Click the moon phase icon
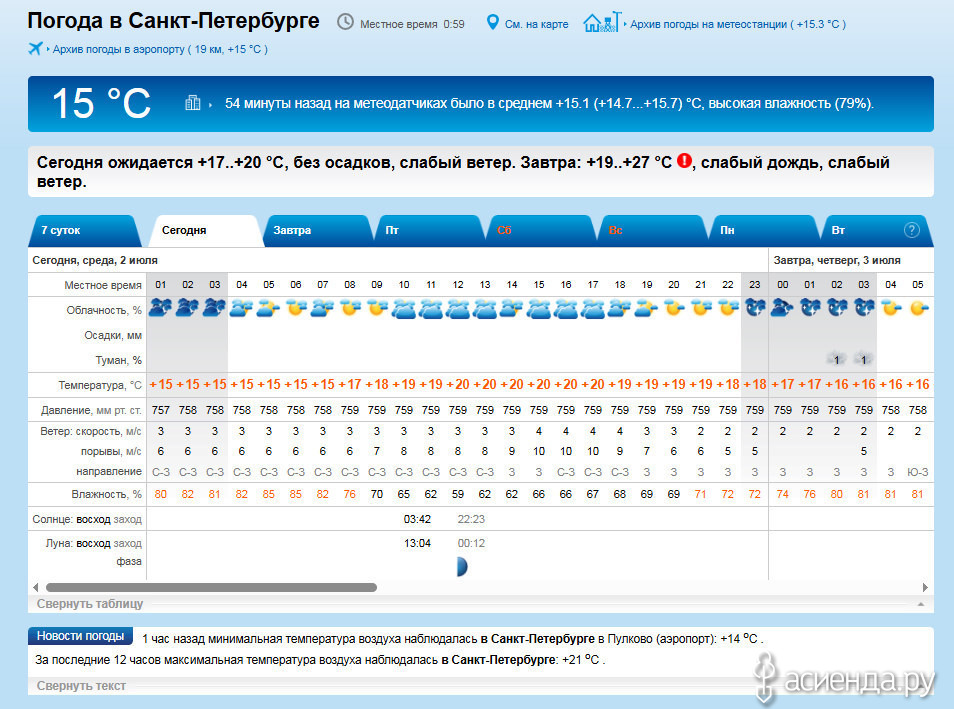 [x=462, y=567]
